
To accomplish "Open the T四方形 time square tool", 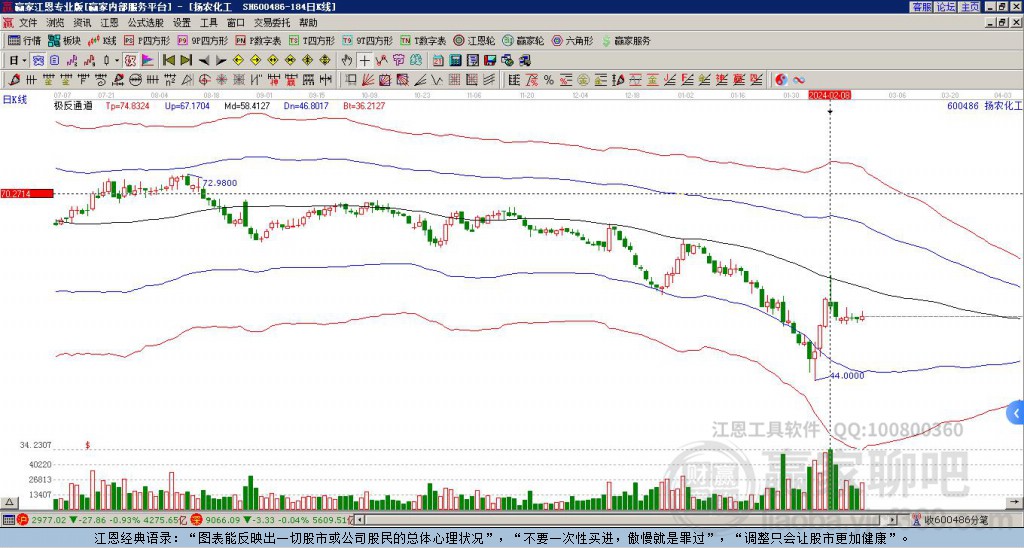I will tap(312, 40).
